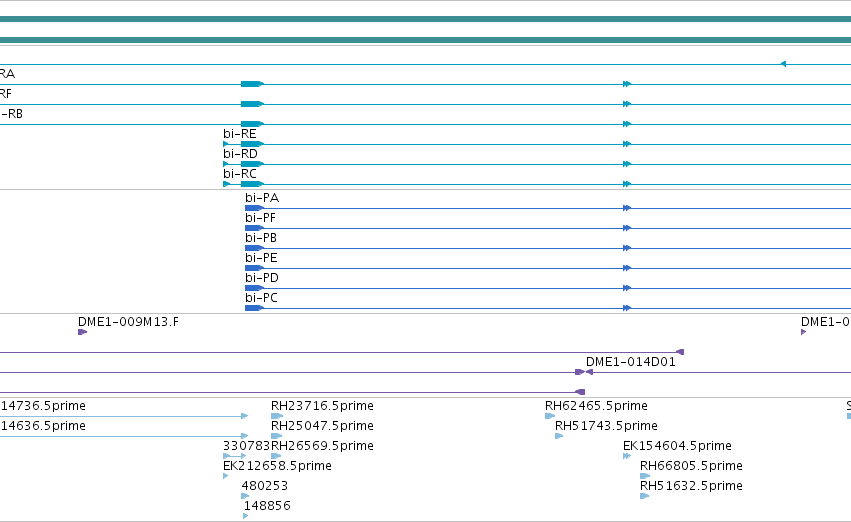Click the purple arrow under DME1-009M13.F
The width and height of the screenshot is (851, 522).
click(82, 332)
